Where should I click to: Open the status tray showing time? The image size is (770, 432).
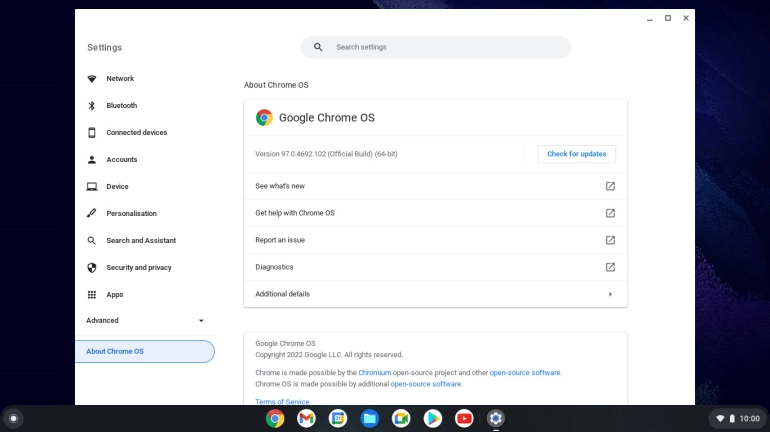(x=739, y=418)
